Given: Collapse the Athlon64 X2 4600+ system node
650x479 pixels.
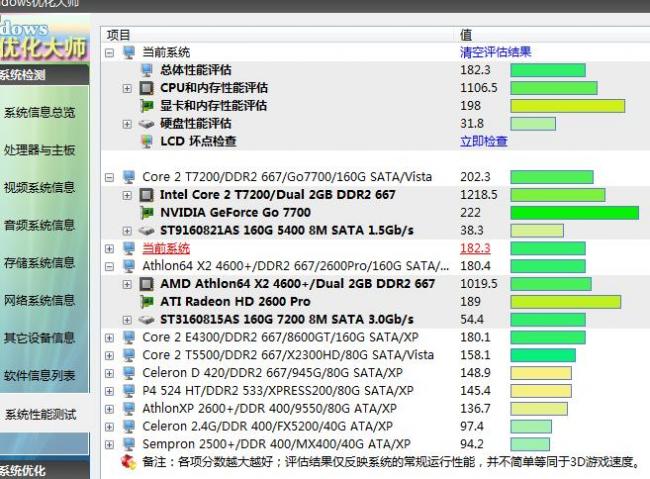Looking at the screenshot, I should pos(109,266).
